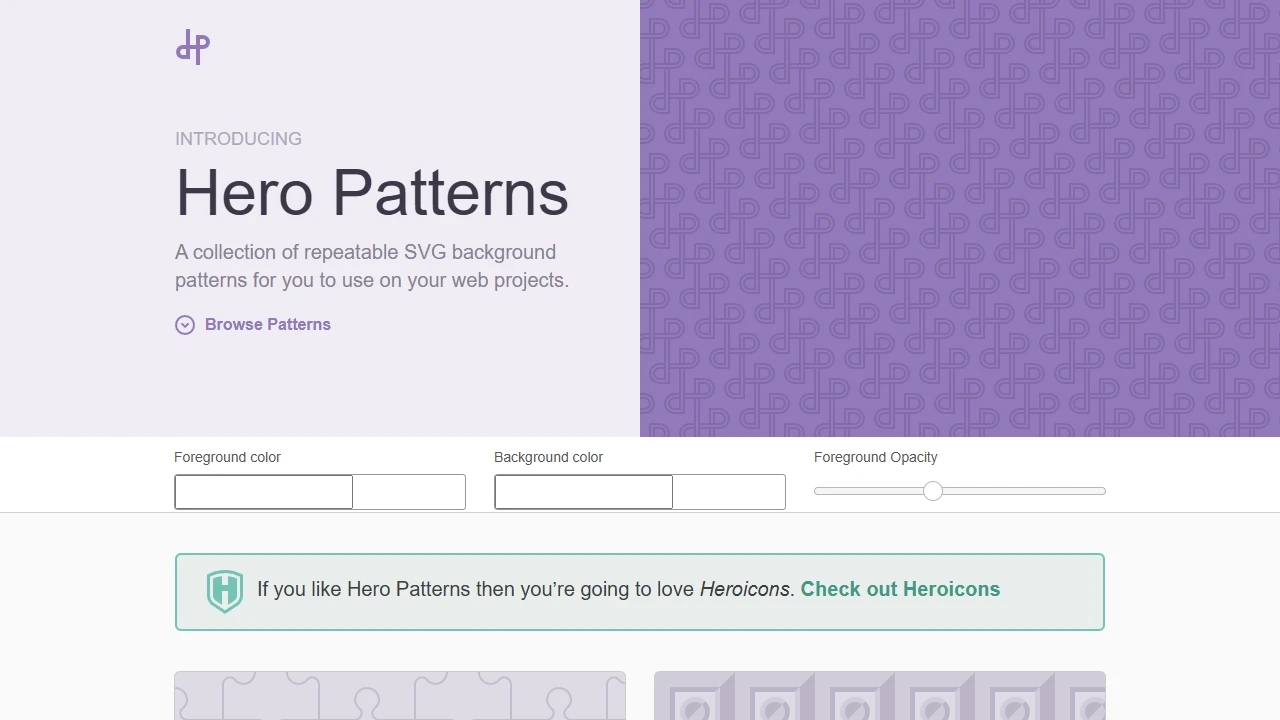Click the Hero Patterns logo icon
The height and width of the screenshot is (720, 1280).
pos(192,46)
